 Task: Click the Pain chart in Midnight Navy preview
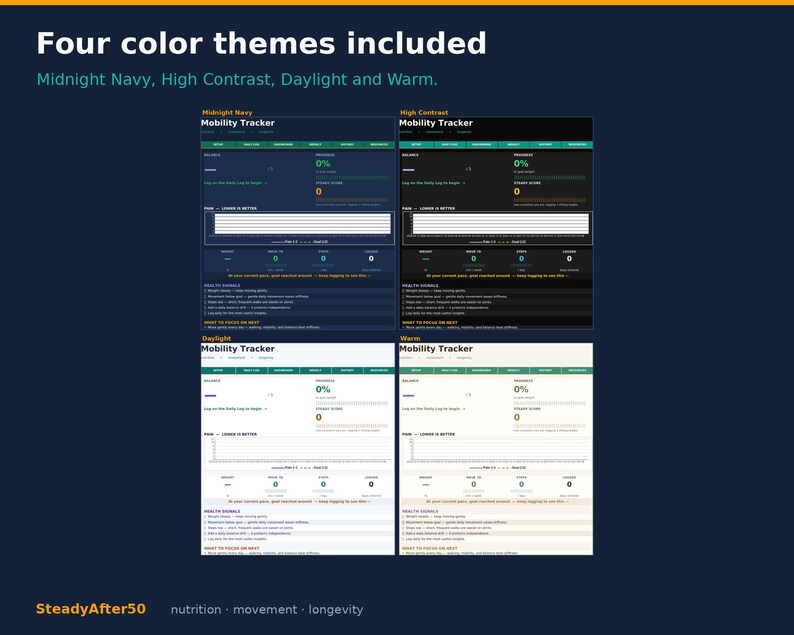[299, 228]
